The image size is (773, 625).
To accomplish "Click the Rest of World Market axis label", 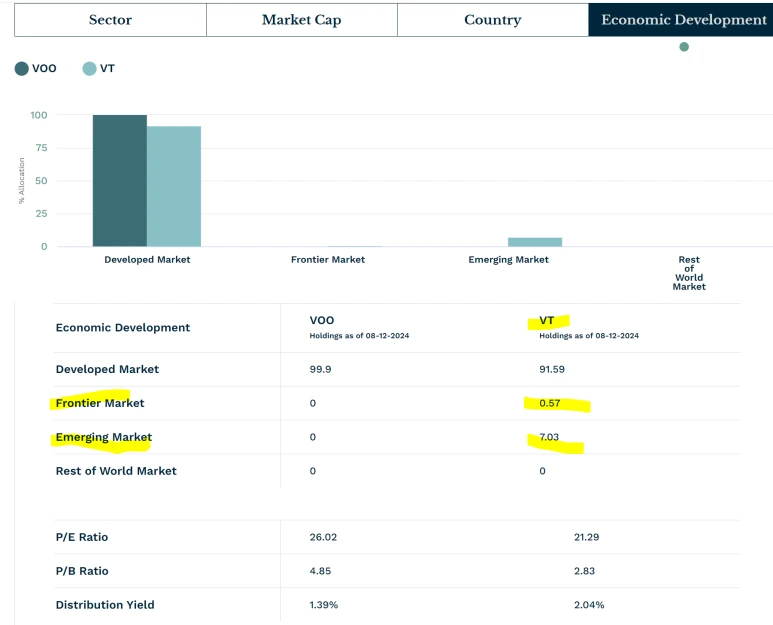I will point(689,273).
